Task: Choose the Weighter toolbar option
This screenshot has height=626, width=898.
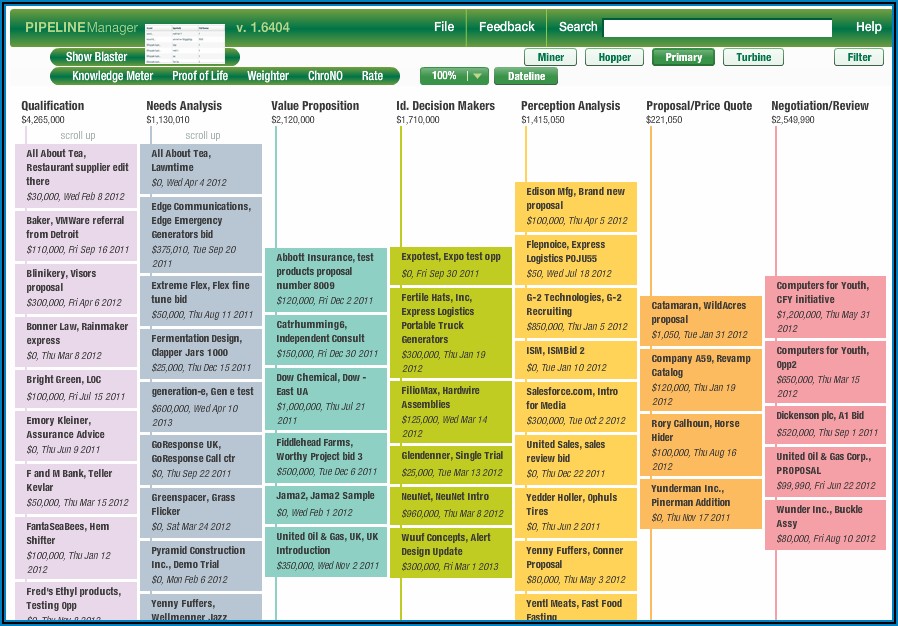Action: click(268, 76)
